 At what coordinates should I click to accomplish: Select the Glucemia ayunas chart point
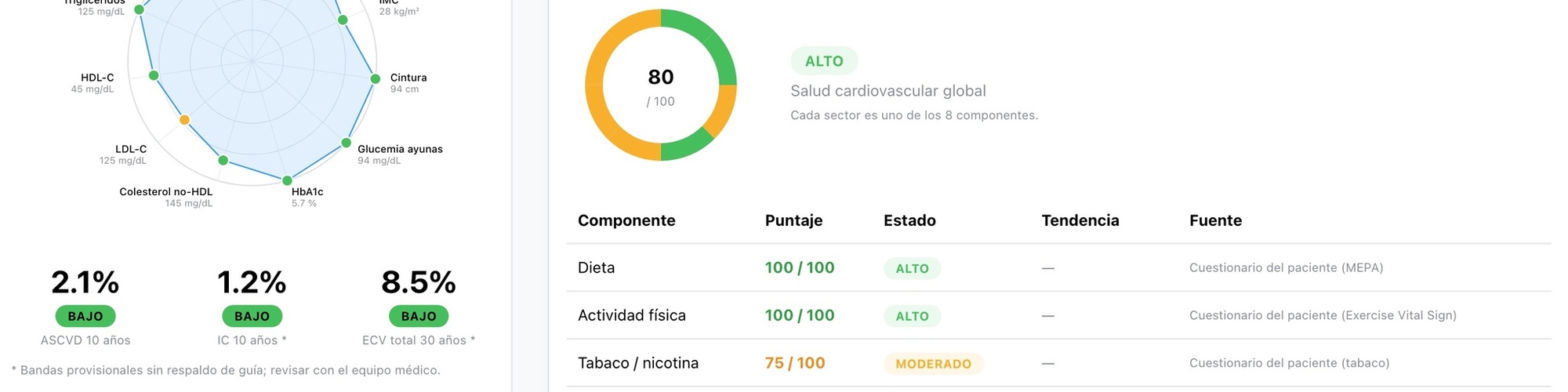[346, 143]
